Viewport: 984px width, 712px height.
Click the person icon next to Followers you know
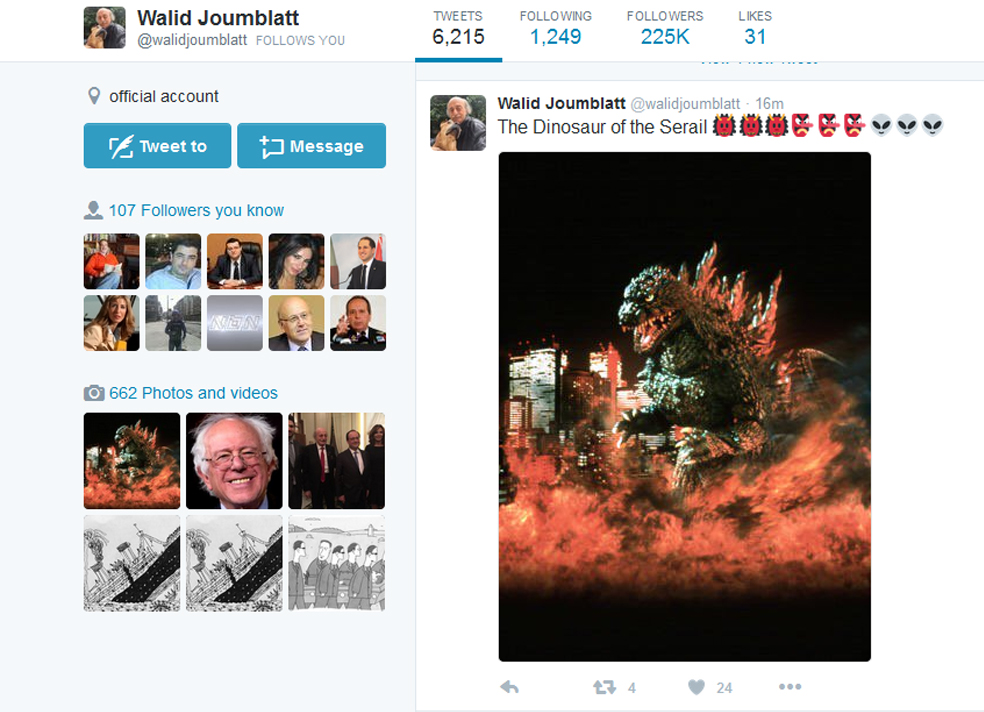pos(93,210)
